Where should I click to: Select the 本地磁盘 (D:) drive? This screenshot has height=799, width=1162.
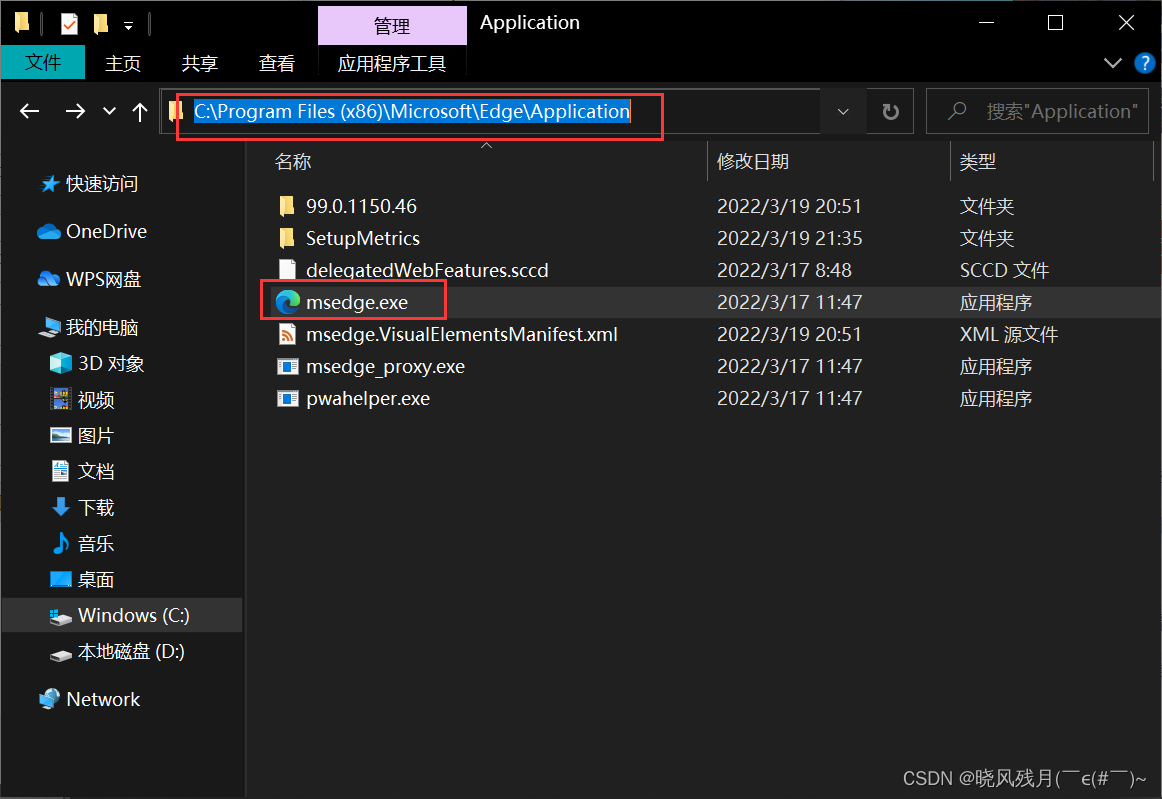(x=130, y=652)
